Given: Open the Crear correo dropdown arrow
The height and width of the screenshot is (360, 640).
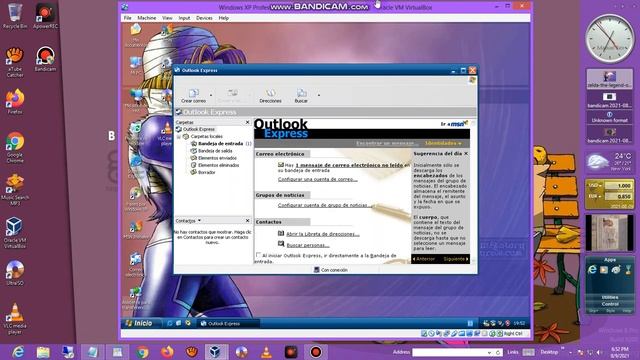Looking at the screenshot, I should pyautogui.click(x=211, y=96).
